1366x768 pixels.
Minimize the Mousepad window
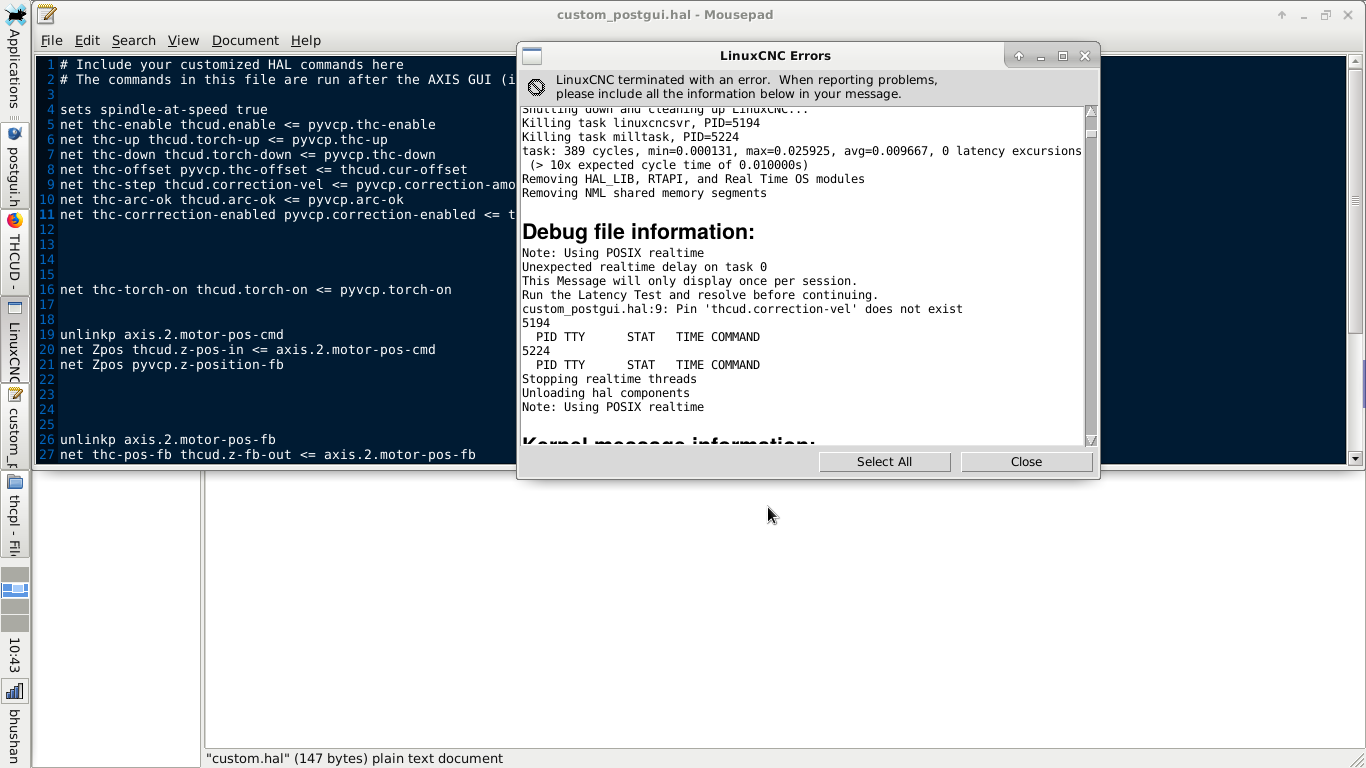1304,15
